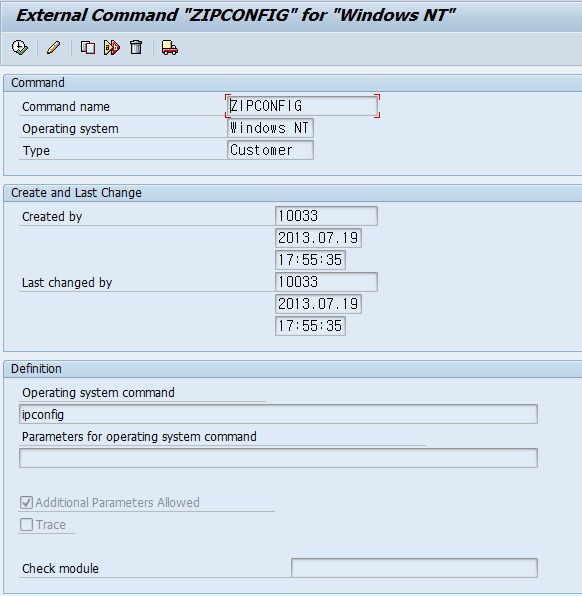This screenshot has width=582, height=596.
Task: Toggle Additional Parameters Allowed checkbox
Action: tap(27, 502)
